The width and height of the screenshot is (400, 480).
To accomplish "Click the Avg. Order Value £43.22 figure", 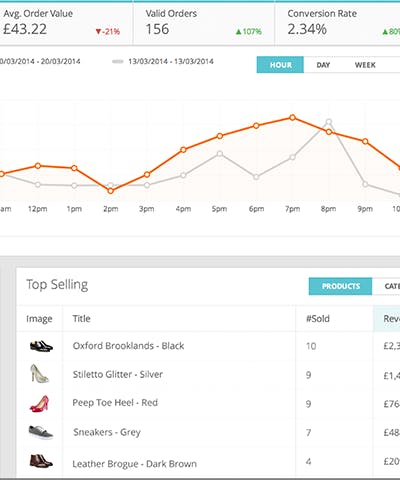I will (x=25, y=29).
